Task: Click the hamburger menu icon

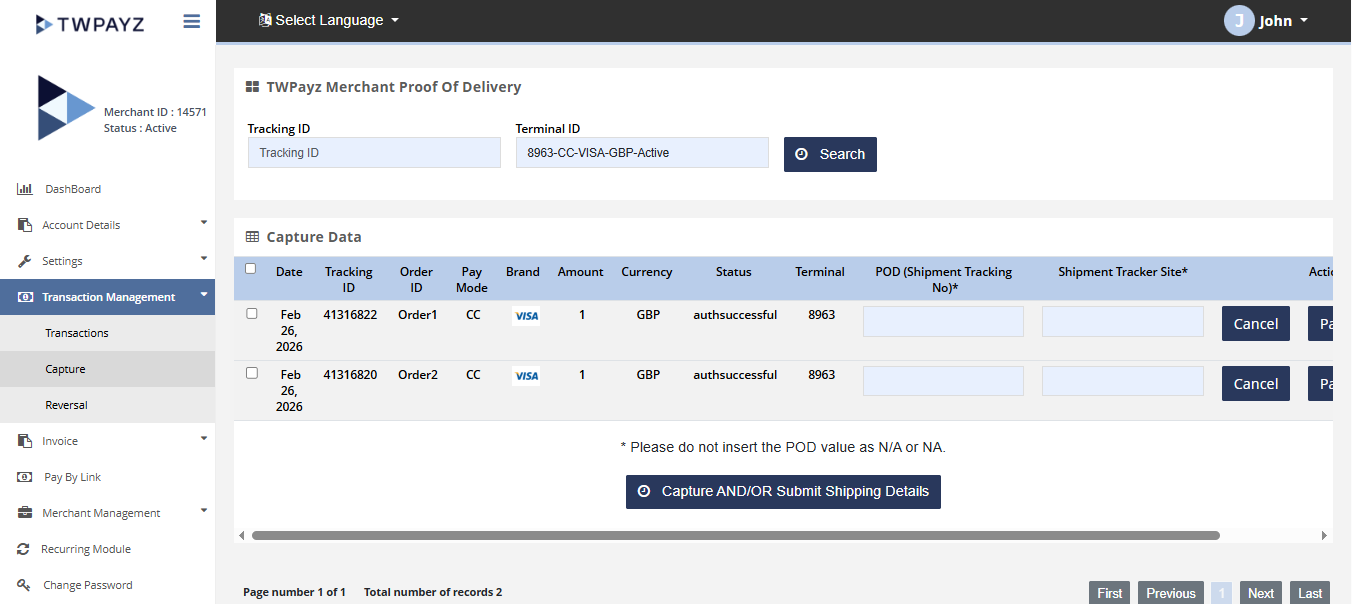Action: coord(192,21)
